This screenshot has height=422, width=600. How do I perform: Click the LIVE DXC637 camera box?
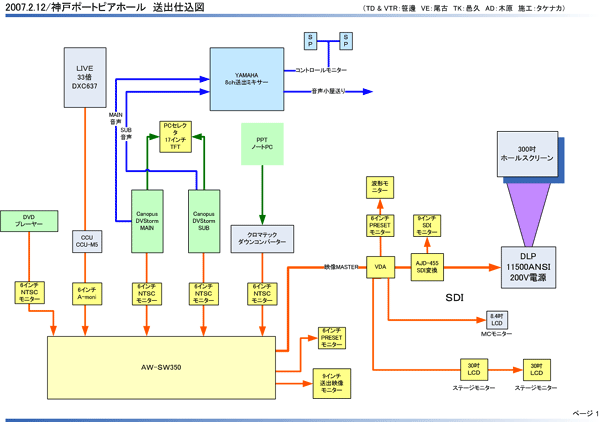[84, 78]
